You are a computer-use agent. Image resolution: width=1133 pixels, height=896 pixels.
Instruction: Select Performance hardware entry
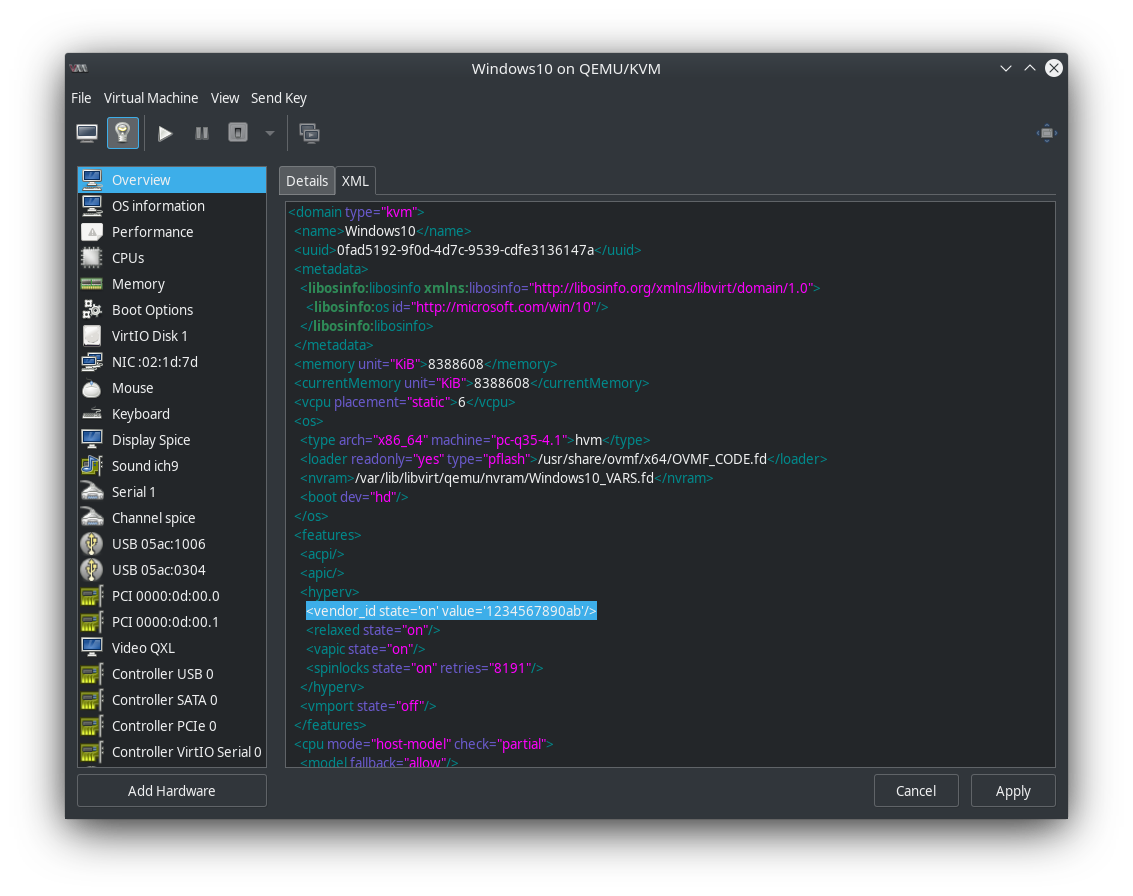click(172, 232)
